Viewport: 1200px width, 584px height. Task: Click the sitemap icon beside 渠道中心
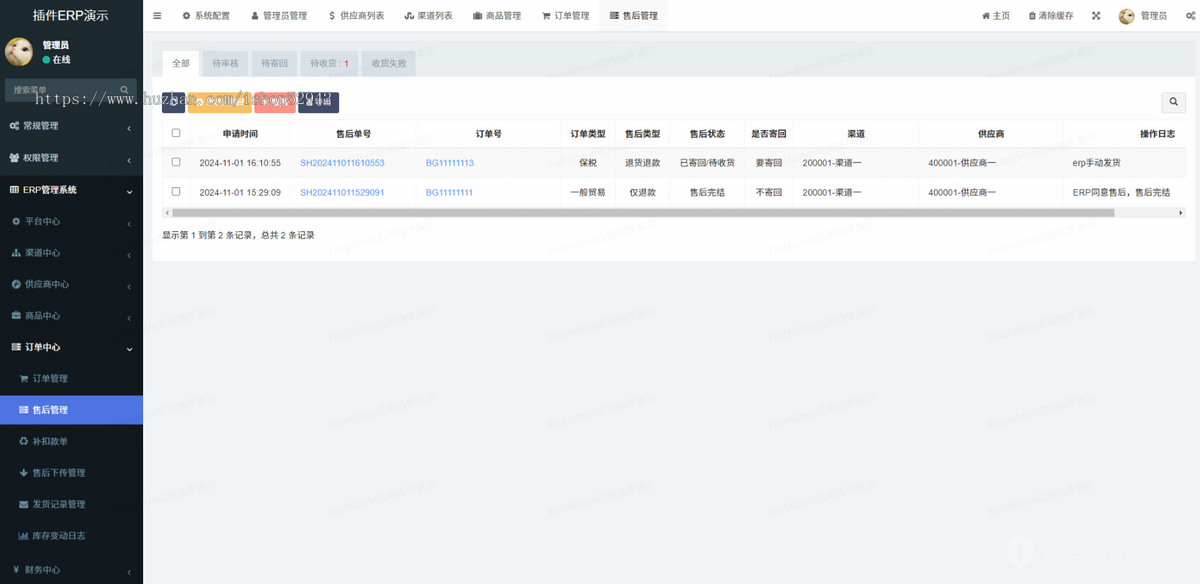(16, 253)
